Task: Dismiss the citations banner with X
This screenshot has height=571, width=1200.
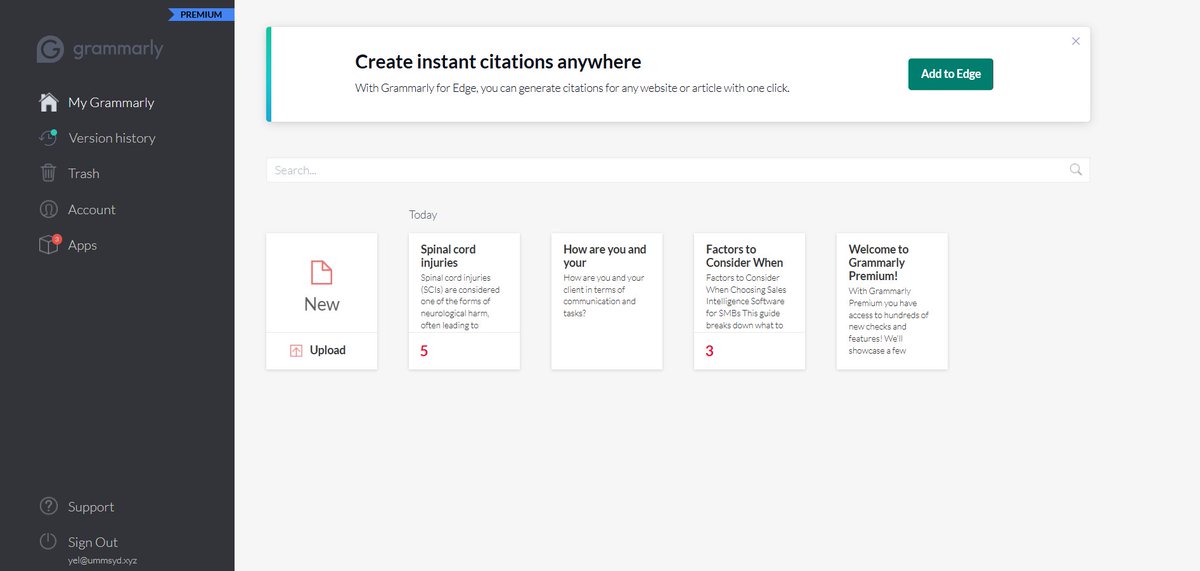Action: coord(1076,41)
